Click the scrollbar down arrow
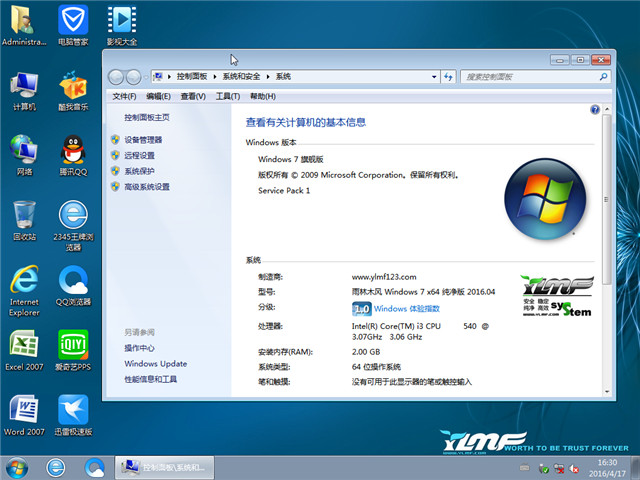640x480 pixels. coord(607,391)
